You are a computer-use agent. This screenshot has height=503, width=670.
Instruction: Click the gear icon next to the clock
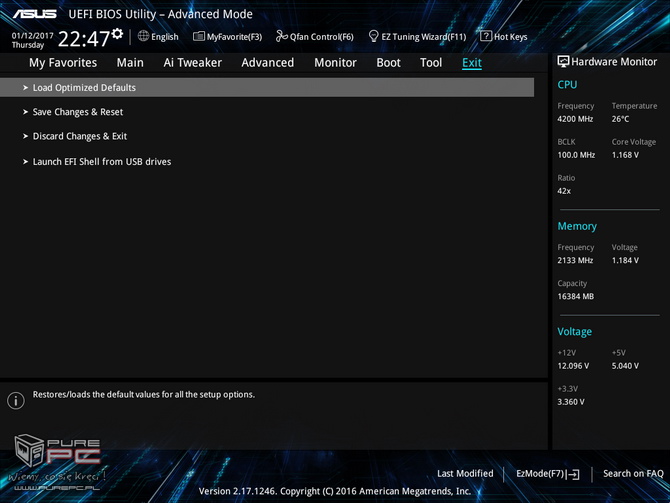[x=117, y=34]
